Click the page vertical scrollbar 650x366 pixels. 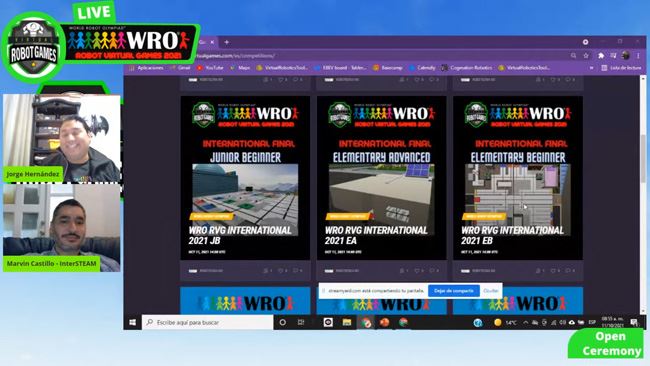tap(643, 195)
